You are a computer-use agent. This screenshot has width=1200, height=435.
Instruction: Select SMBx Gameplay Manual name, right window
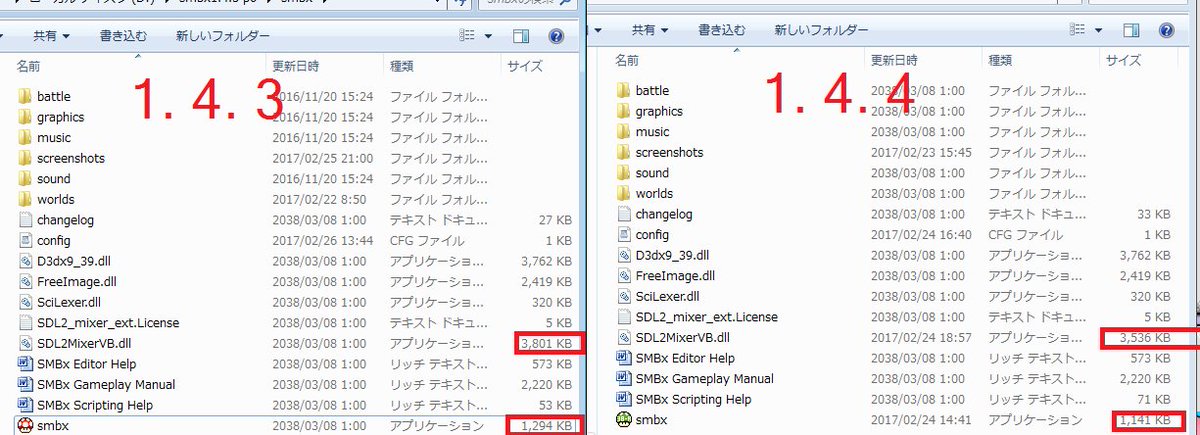point(705,379)
